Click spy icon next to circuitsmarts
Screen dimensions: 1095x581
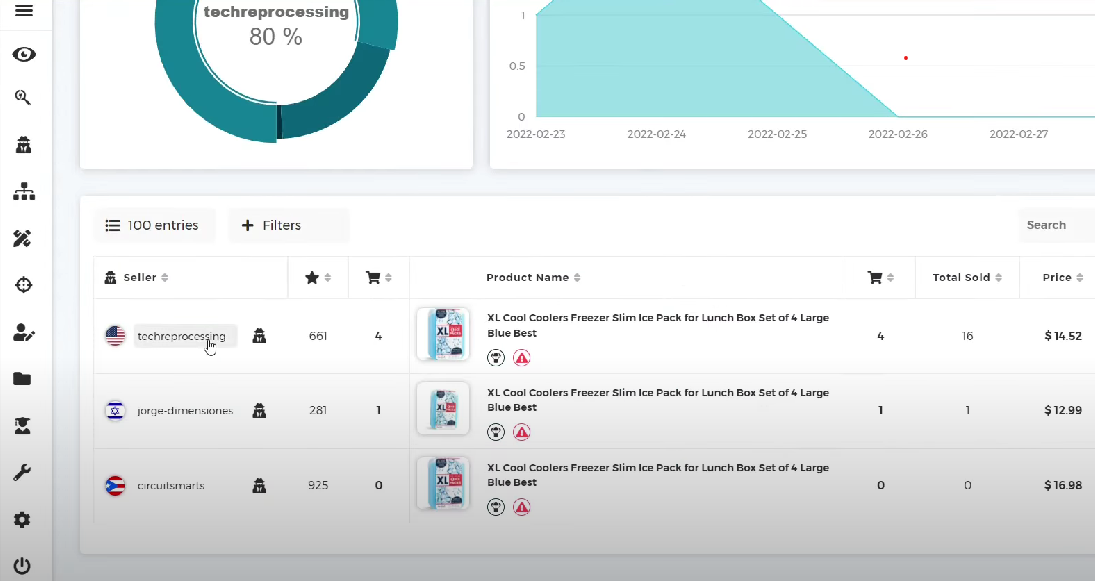point(259,485)
